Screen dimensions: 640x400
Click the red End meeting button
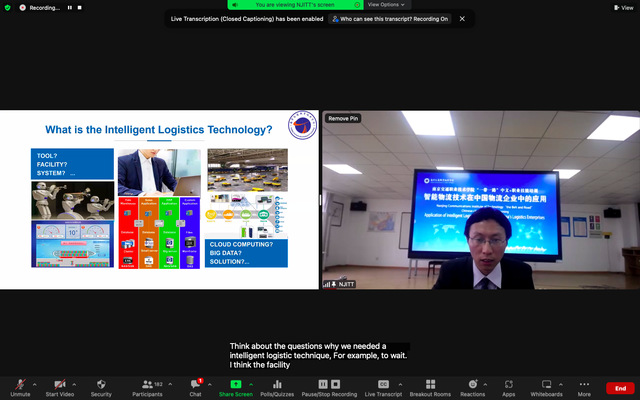click(620, 388)
